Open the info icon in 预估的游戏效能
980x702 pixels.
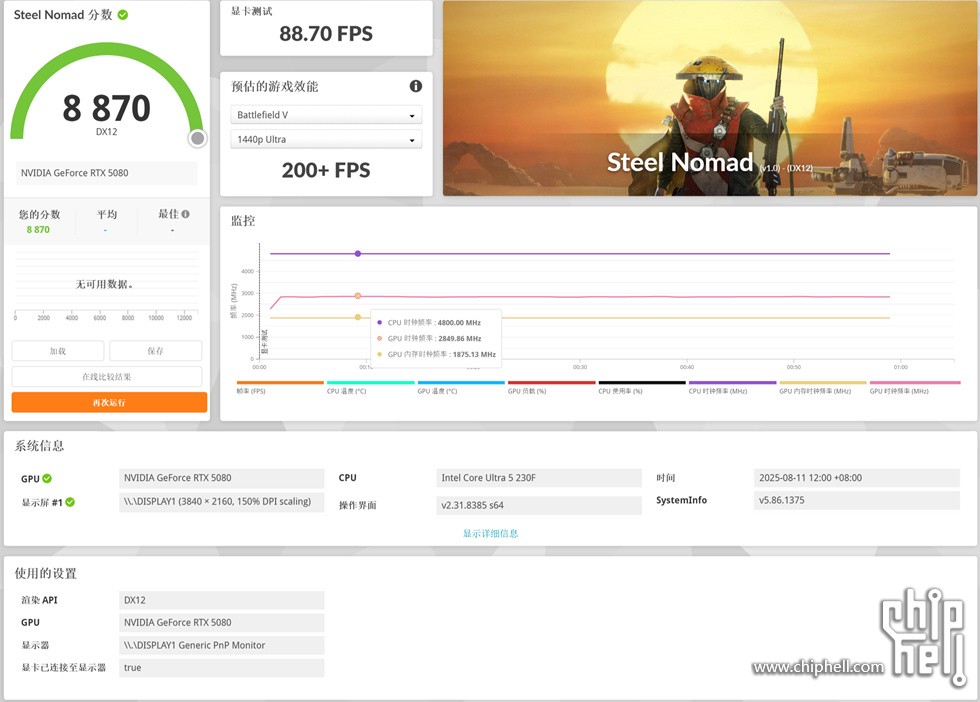click(416, 86)
